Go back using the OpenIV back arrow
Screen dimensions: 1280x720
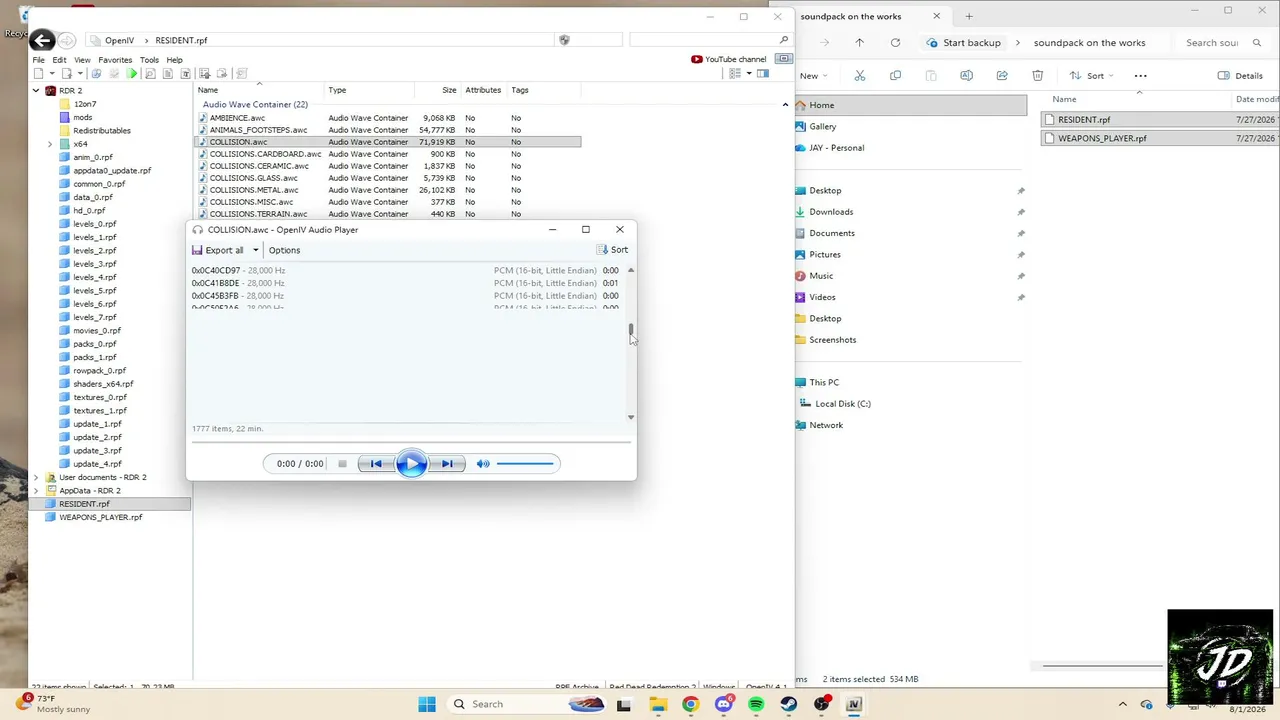click(x=41, y=40)
